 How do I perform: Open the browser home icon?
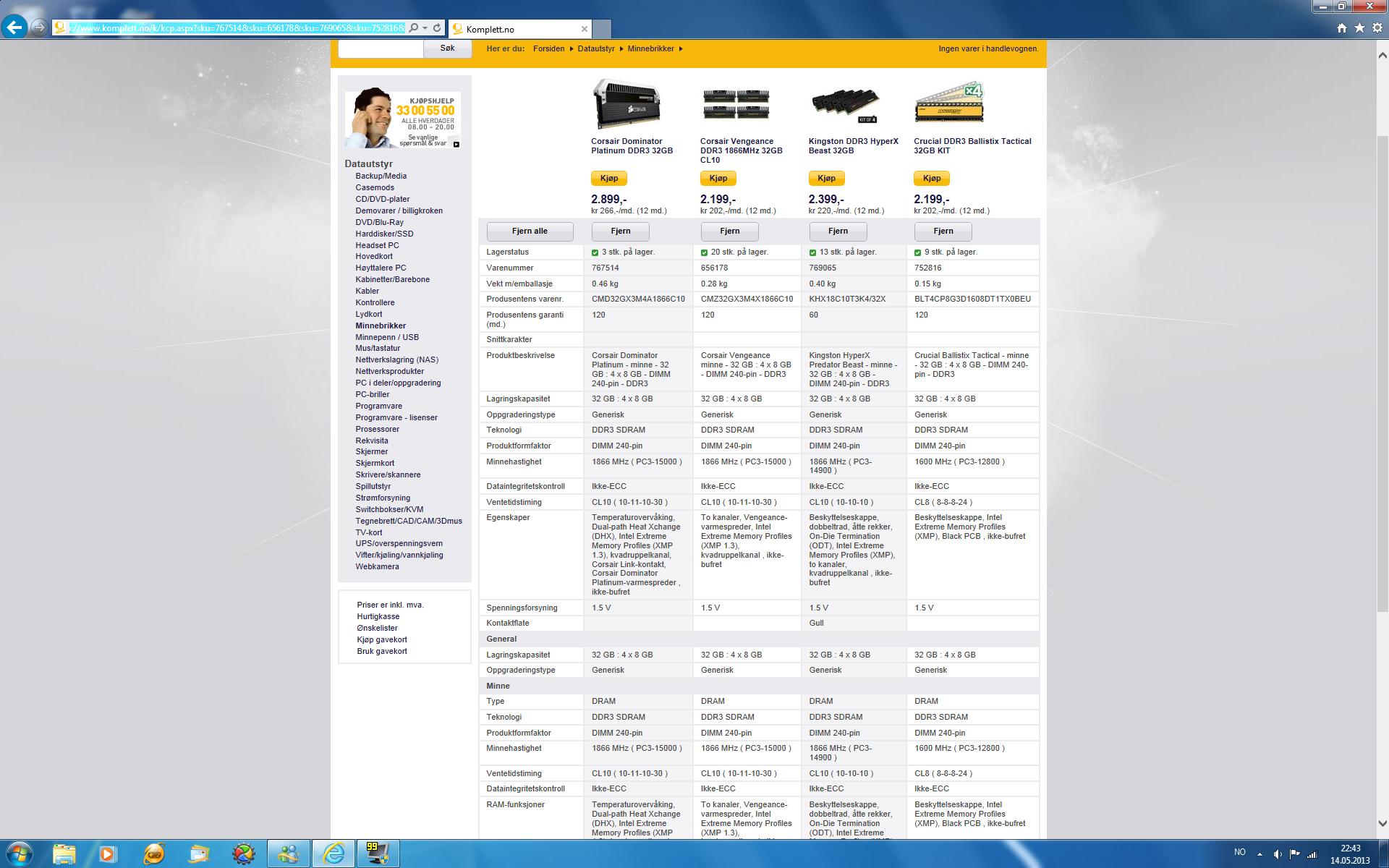click(1341, 28)
